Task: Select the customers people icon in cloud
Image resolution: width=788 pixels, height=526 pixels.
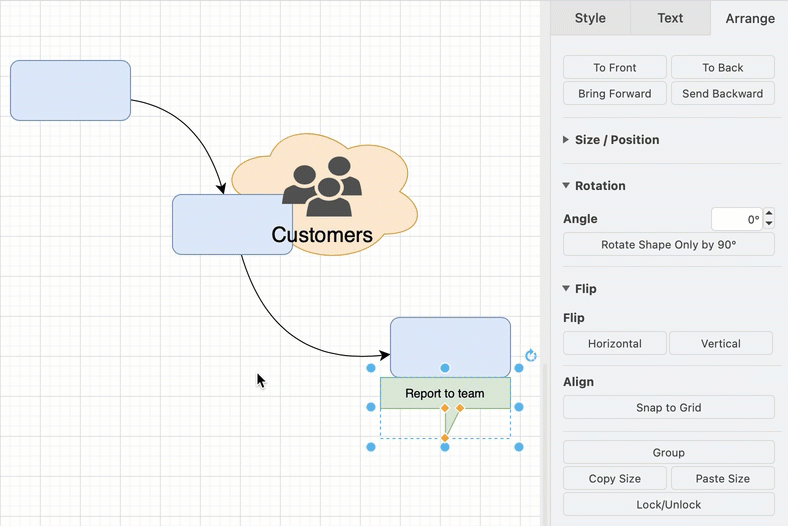Action: 322,186
